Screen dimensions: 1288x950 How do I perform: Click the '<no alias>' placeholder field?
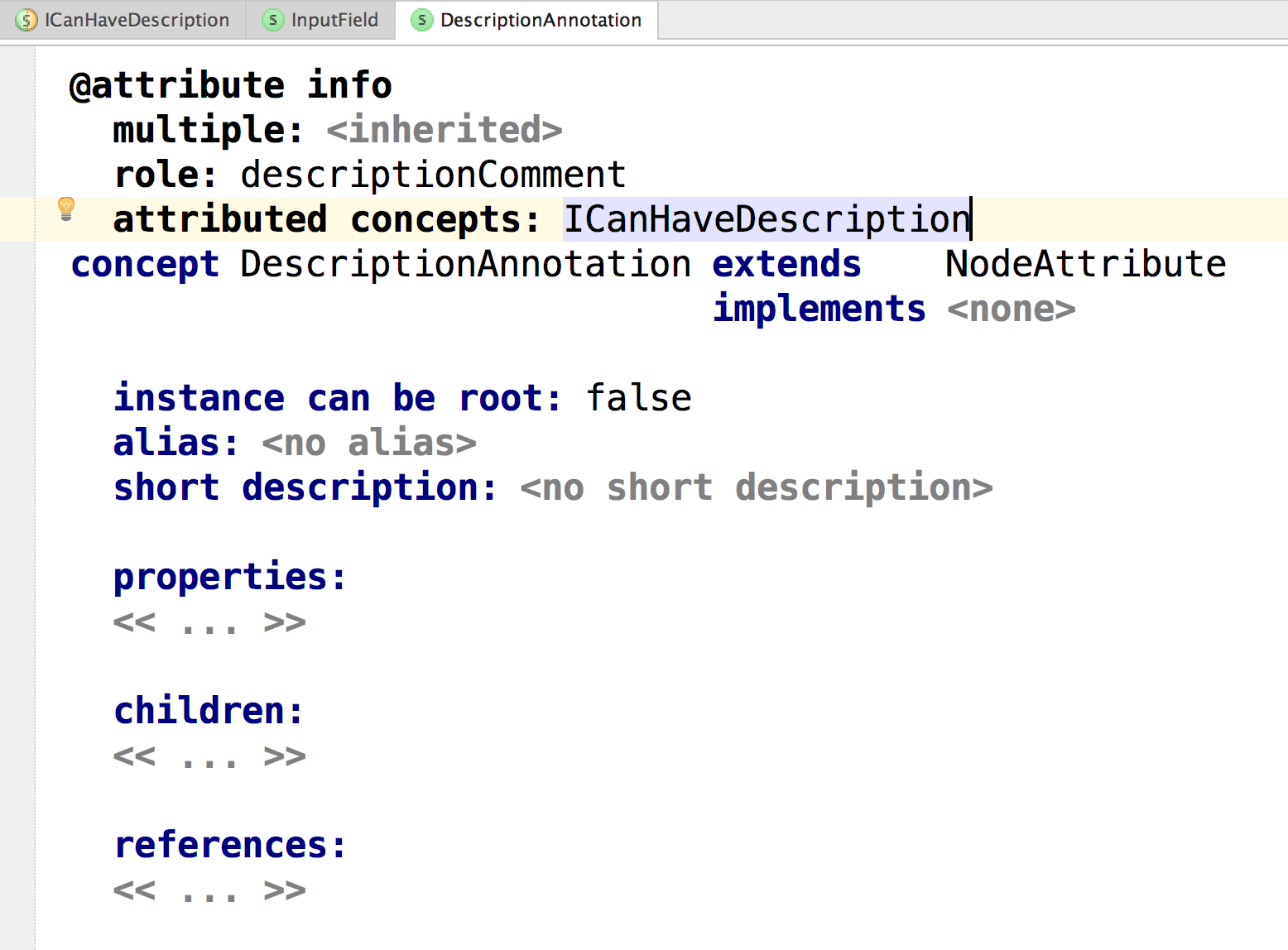point(368,442)
